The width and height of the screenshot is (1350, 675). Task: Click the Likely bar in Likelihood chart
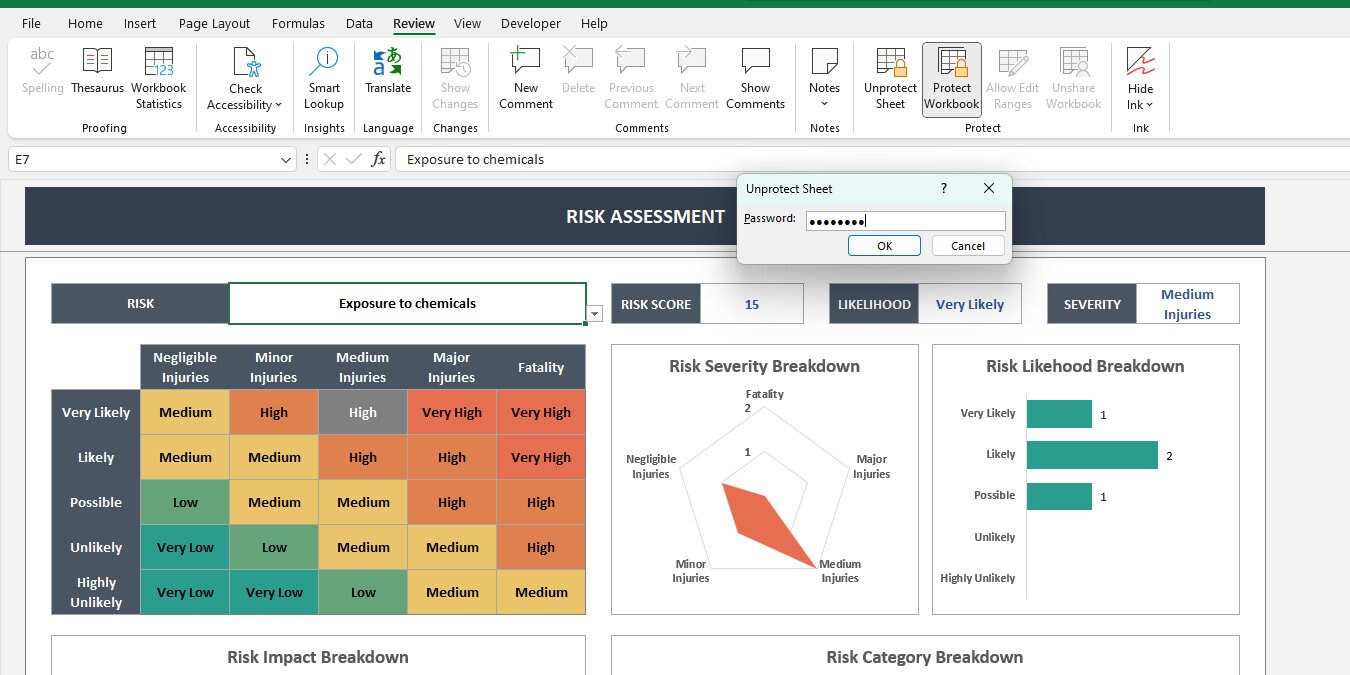(1092, 455)
